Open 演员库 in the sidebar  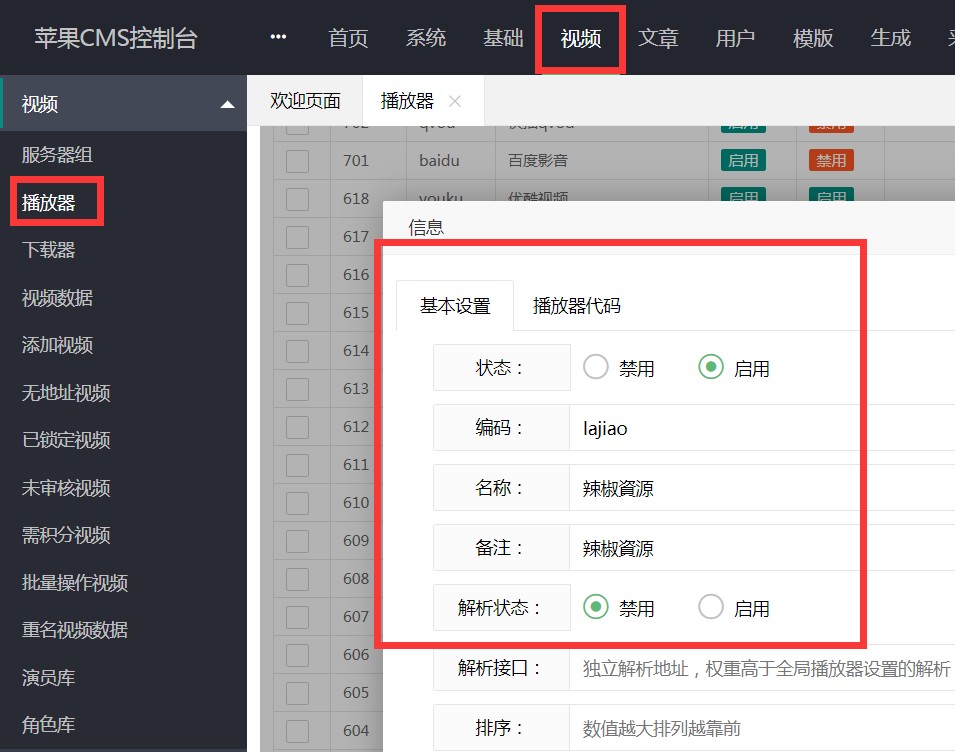click(x=48, y=678)
